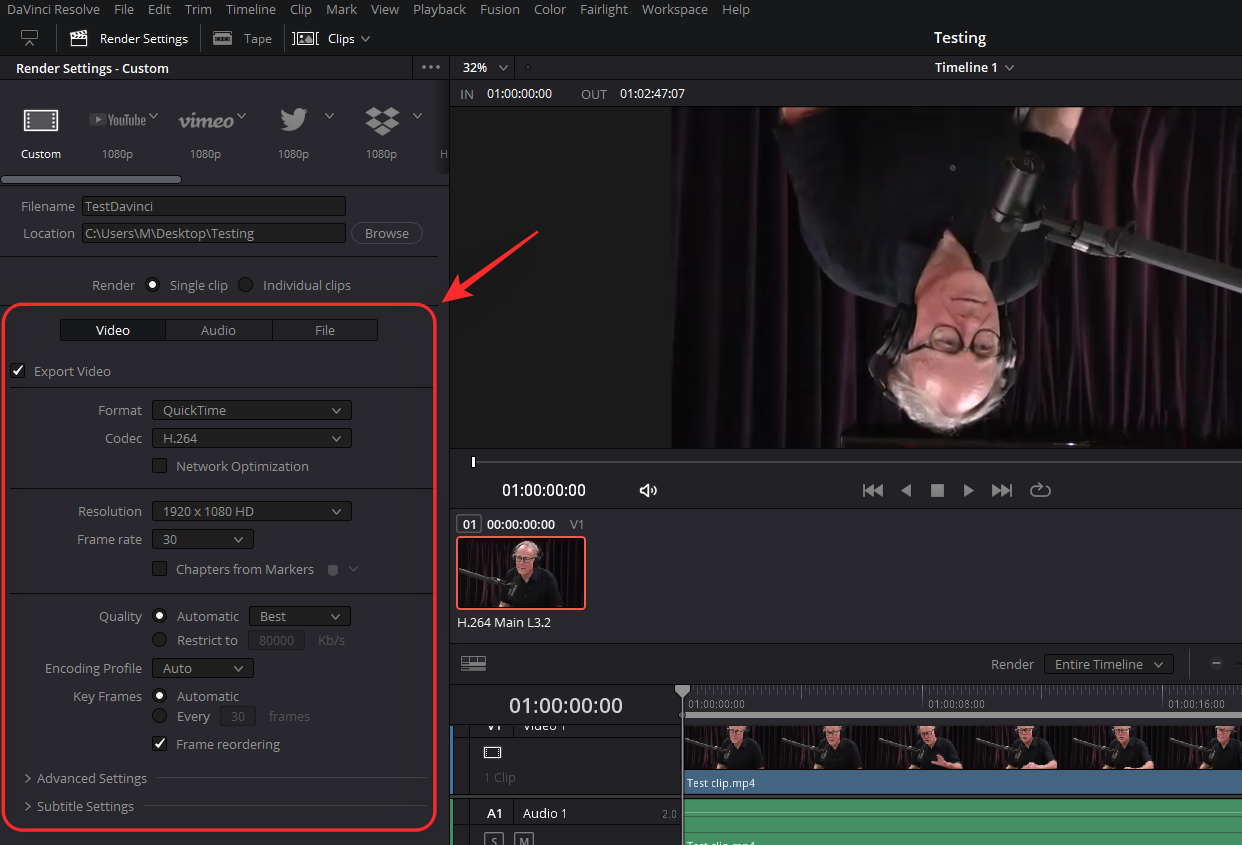Image resolution: width=1242 pixels, height=845 pixels.
Task: Switch to the Video tab
Action: point(113,330)
